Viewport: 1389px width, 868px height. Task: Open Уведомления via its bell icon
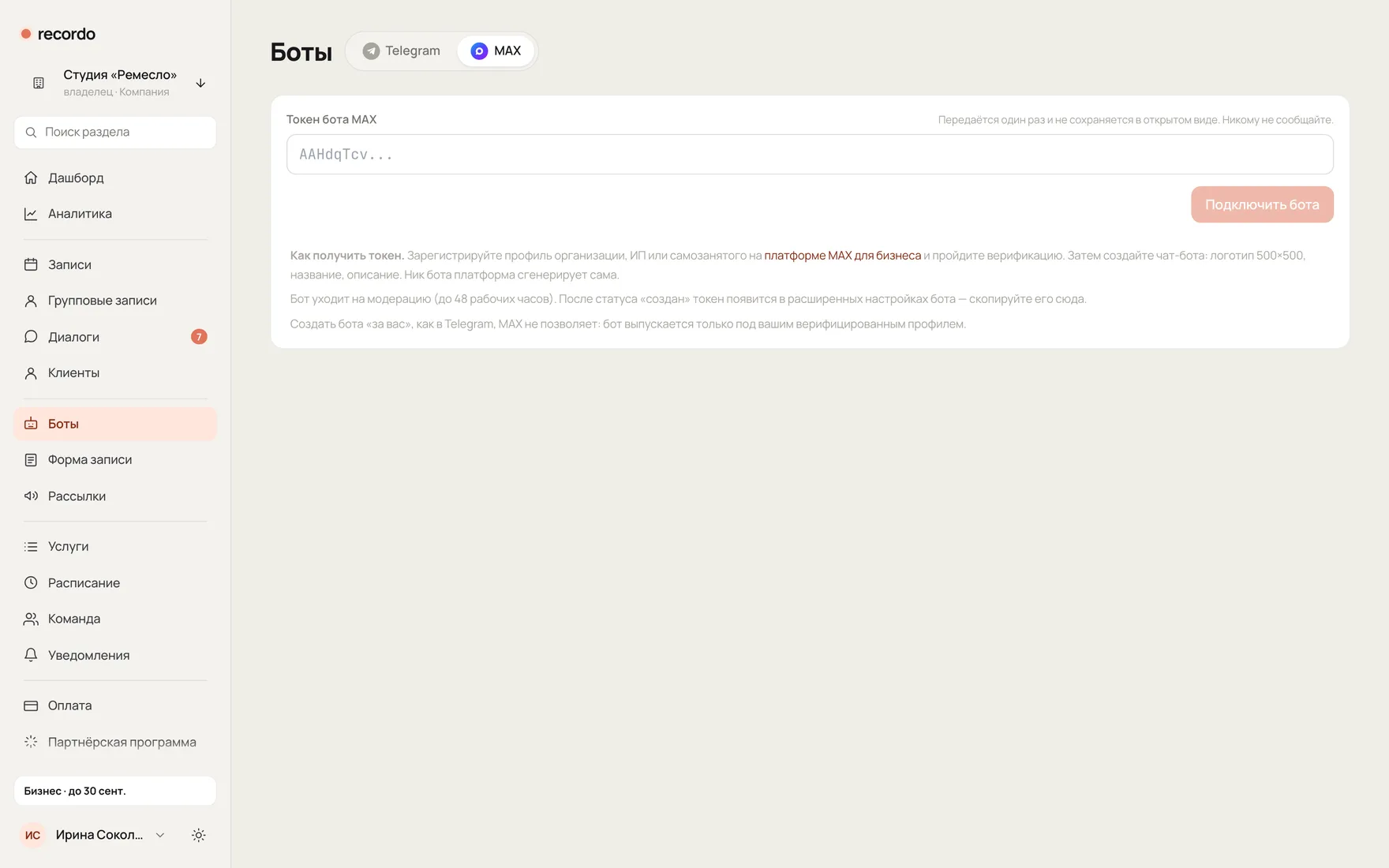(x=31, y=656)
